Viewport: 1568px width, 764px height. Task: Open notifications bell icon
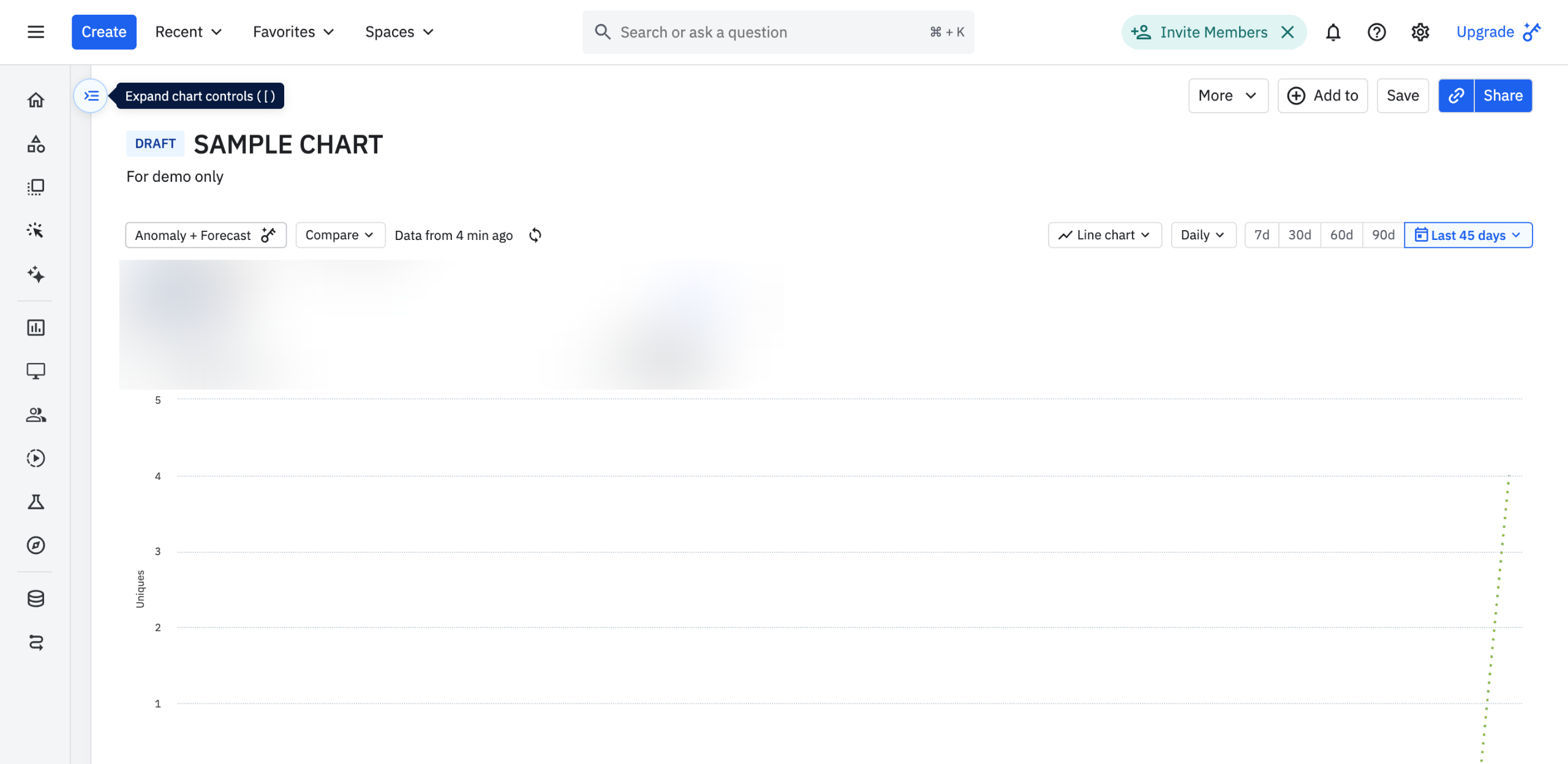click(x=1333, y=32)
